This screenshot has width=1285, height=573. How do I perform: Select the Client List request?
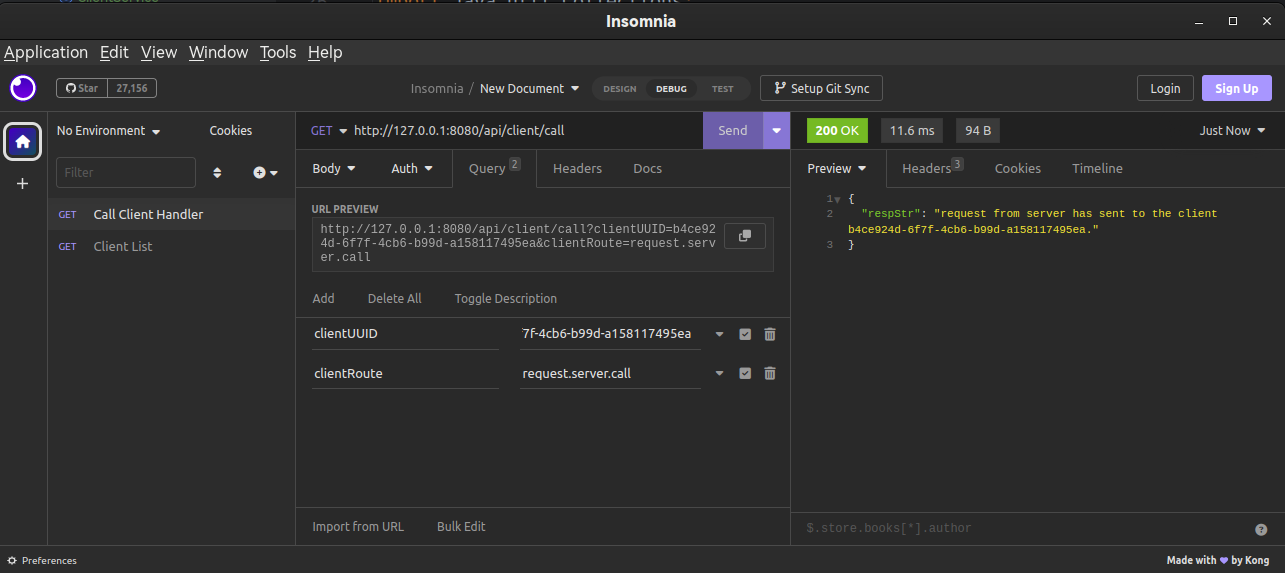tap(171, 246)
